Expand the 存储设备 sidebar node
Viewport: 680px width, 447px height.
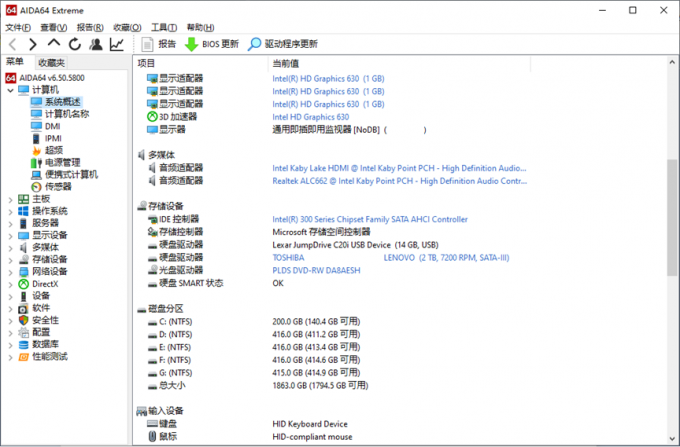10,259
